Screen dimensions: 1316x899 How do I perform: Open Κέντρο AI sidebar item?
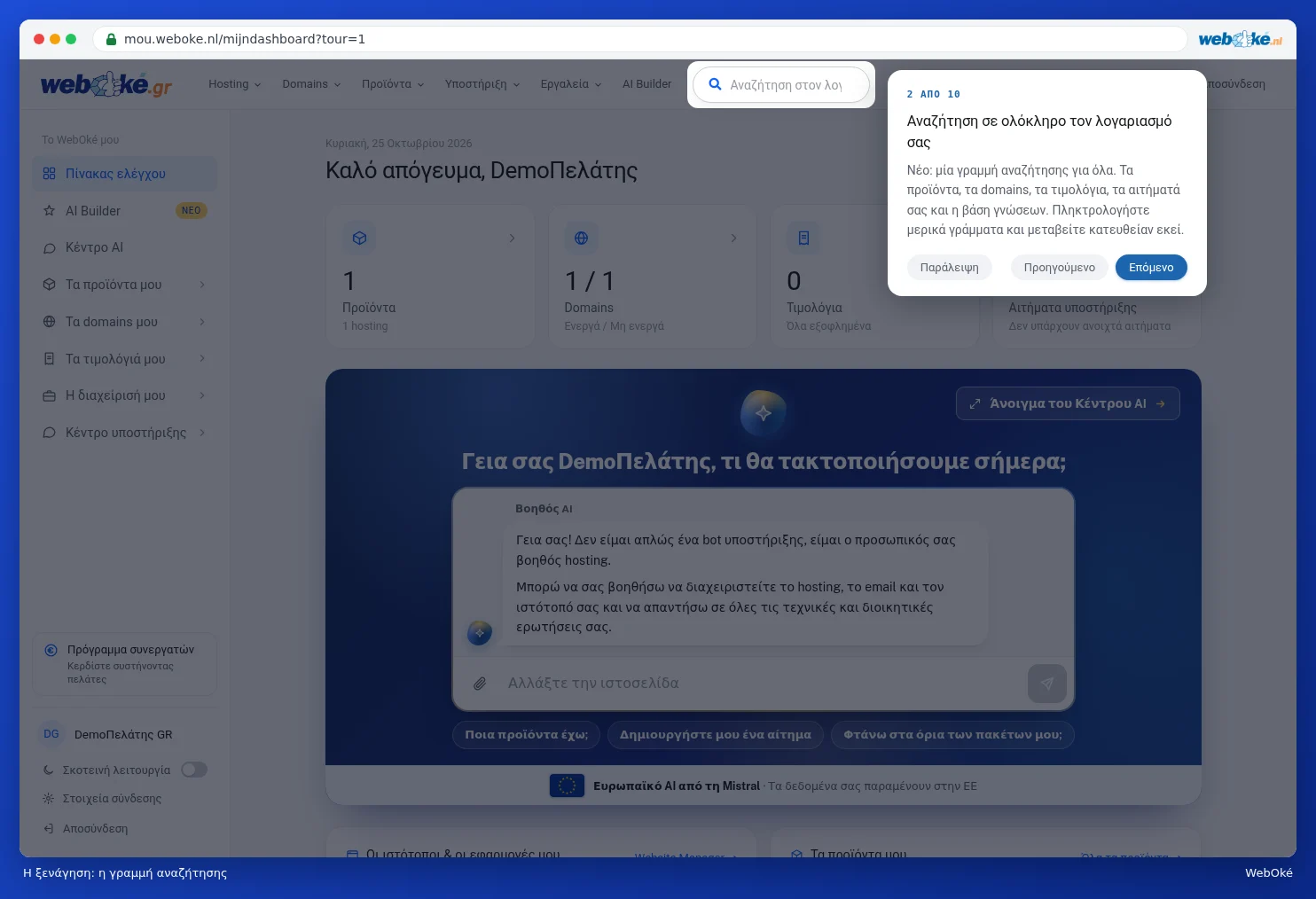pos(124,248)
